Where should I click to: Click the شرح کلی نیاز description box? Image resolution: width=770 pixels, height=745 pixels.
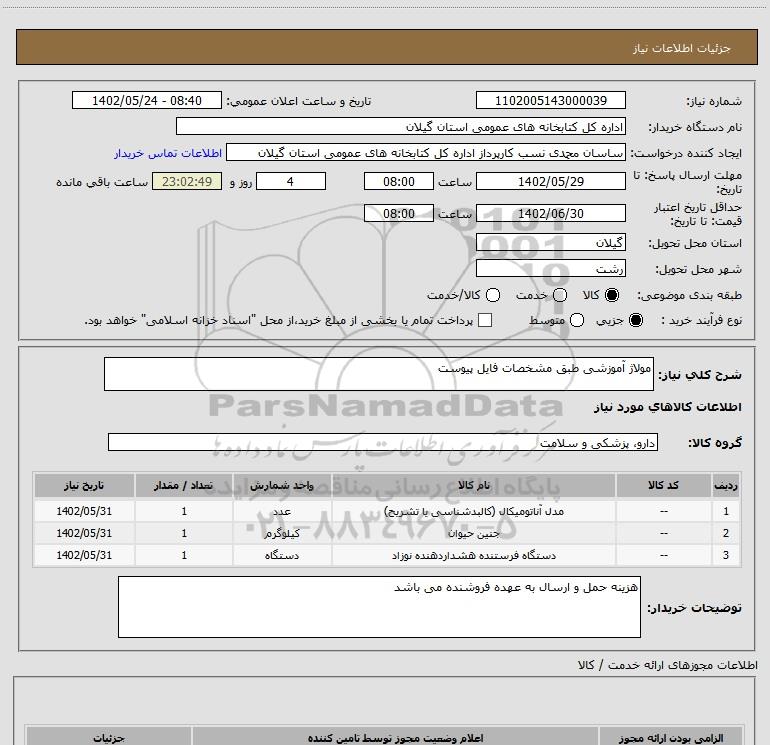click(379, 374)
